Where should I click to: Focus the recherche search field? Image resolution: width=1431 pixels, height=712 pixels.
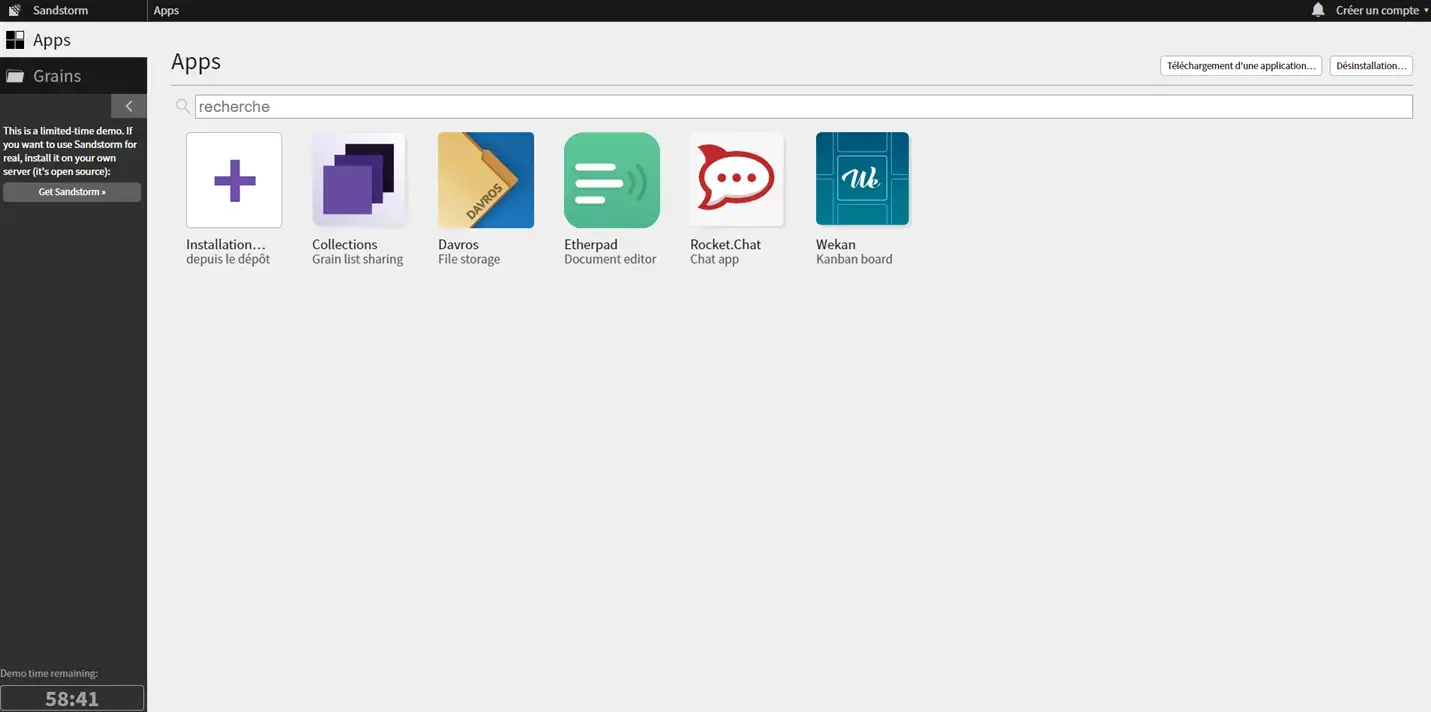pyautogui.click(x=803, y=106)
